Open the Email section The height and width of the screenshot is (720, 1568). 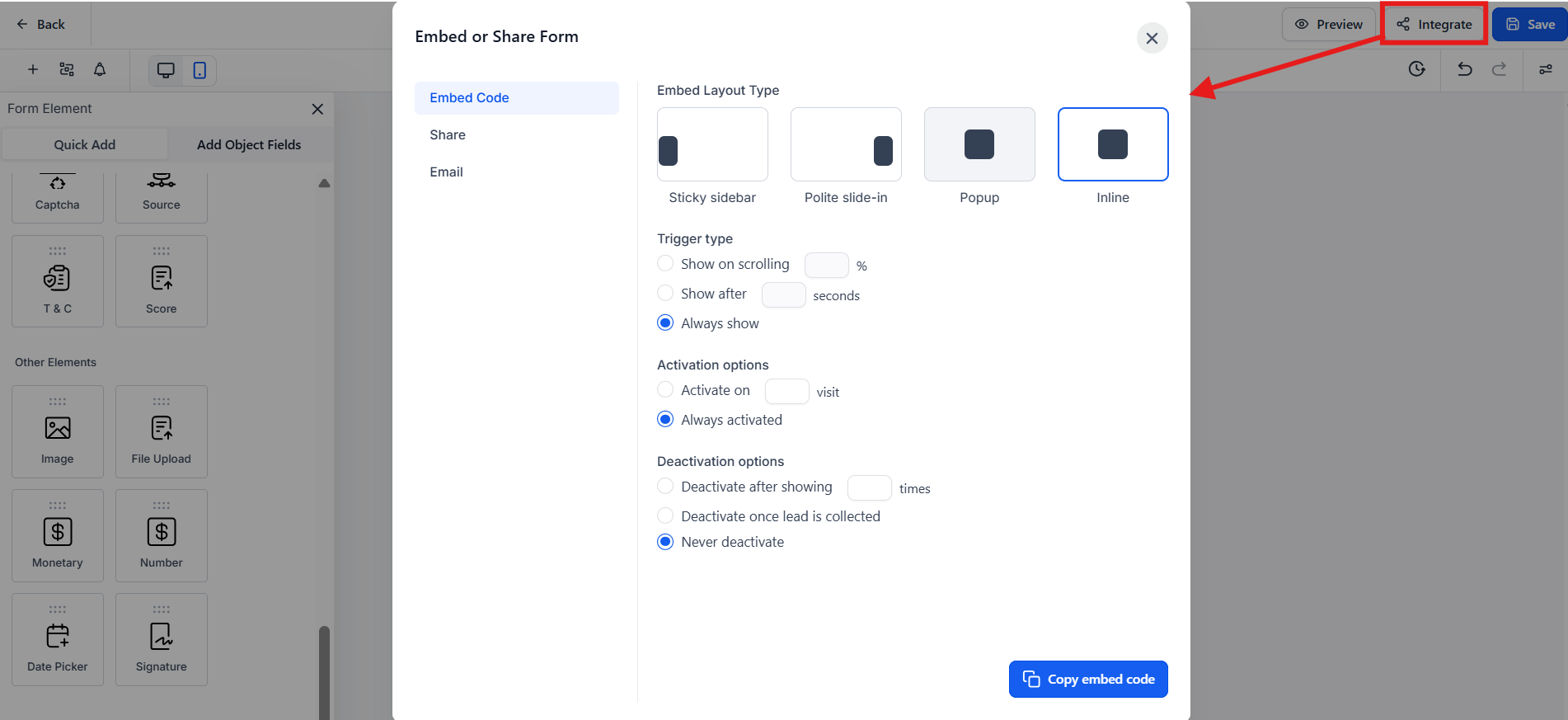446,172
